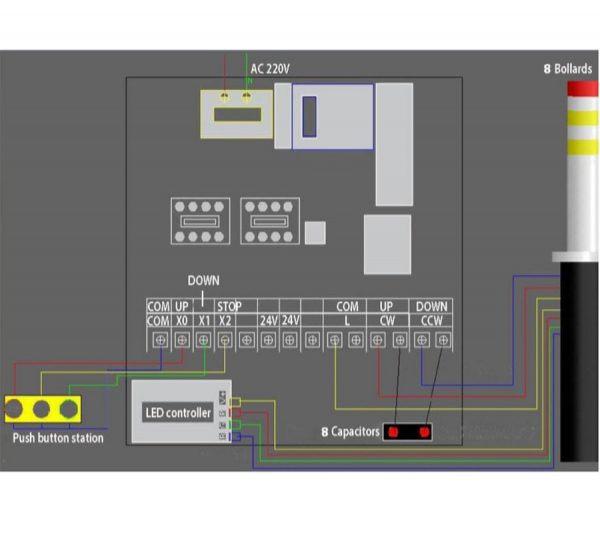Click the left relay block with eight pins
Viewport: 600px width, 533px height.
(201, 221)
